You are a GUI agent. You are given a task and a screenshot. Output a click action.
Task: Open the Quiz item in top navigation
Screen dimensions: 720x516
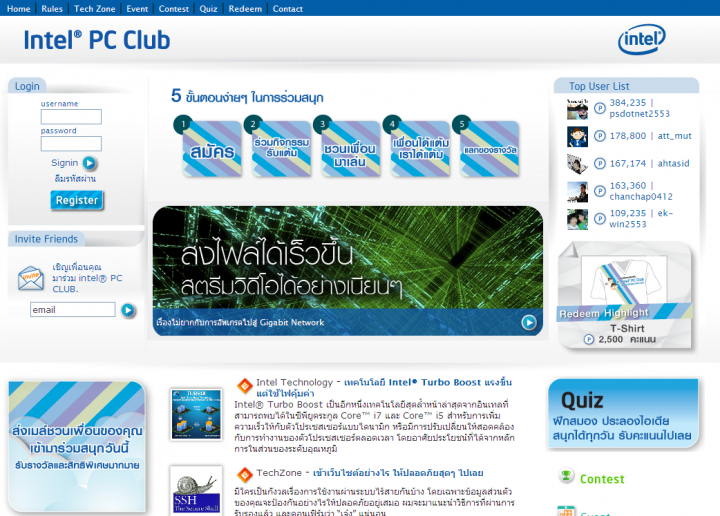[208, 9]
